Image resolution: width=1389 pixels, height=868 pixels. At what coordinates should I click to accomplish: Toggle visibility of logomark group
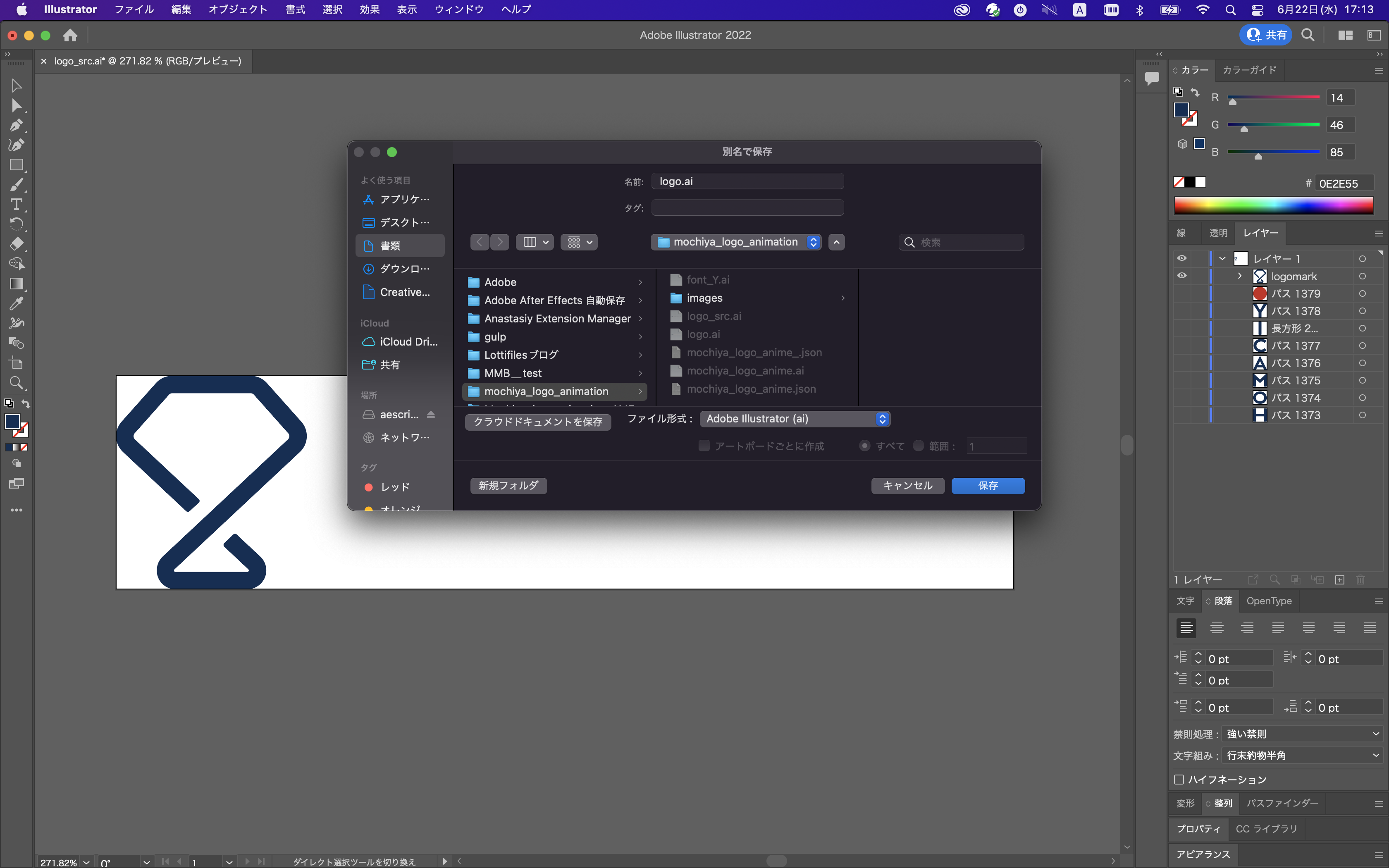(1182, 276)
